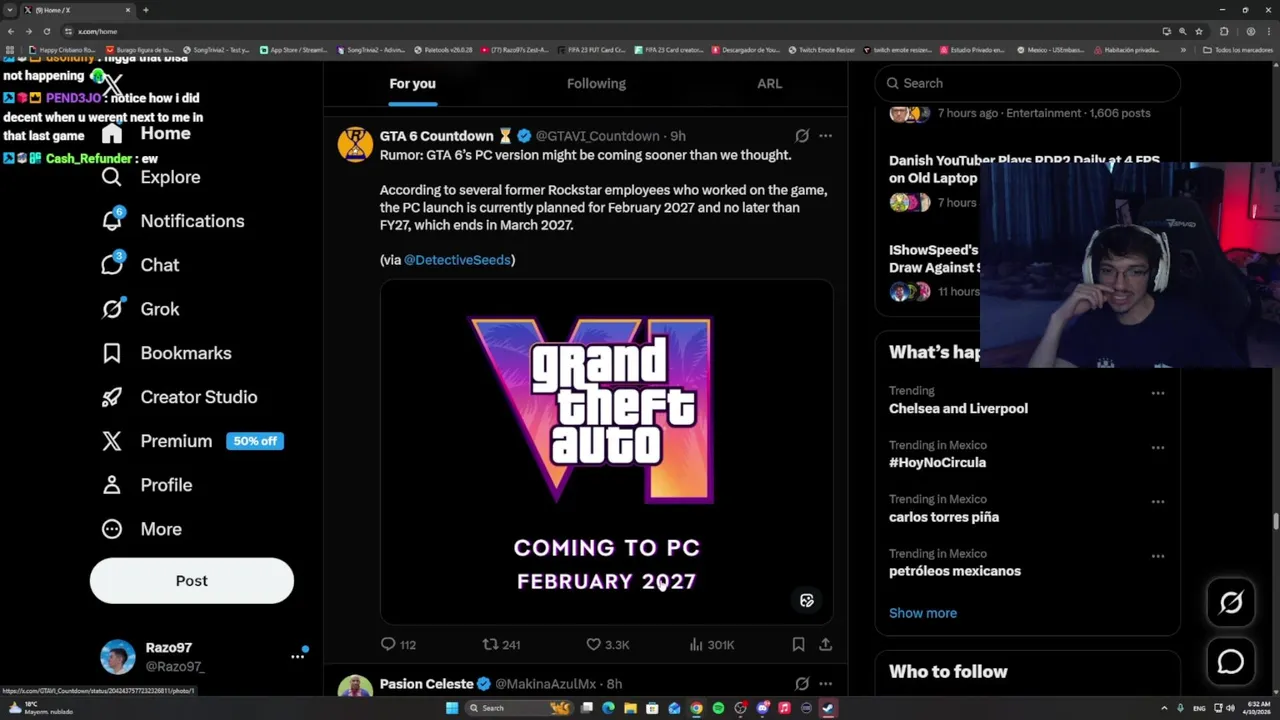
Task: Open the Chelsea and Liverpool trend
Action: pos(958,408)
